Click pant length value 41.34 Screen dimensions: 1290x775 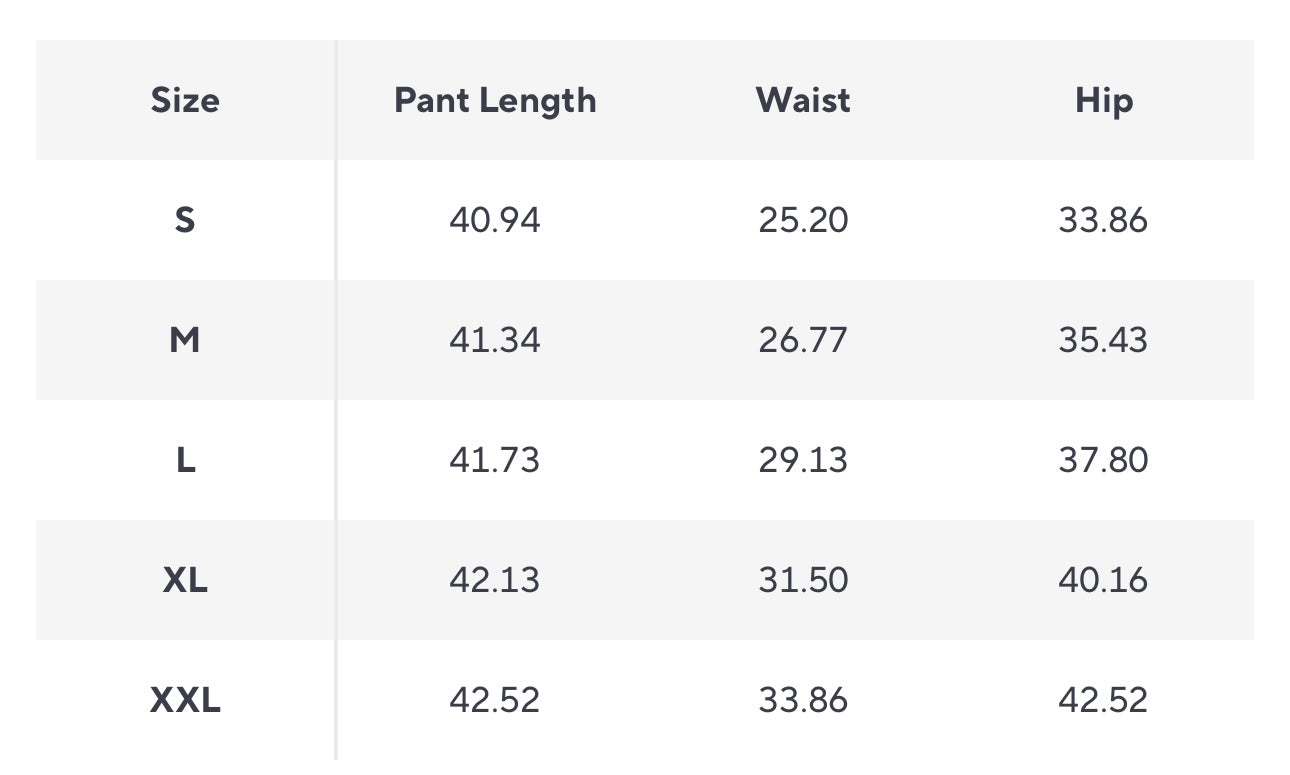pyautogui.click(x=495, y=340)
